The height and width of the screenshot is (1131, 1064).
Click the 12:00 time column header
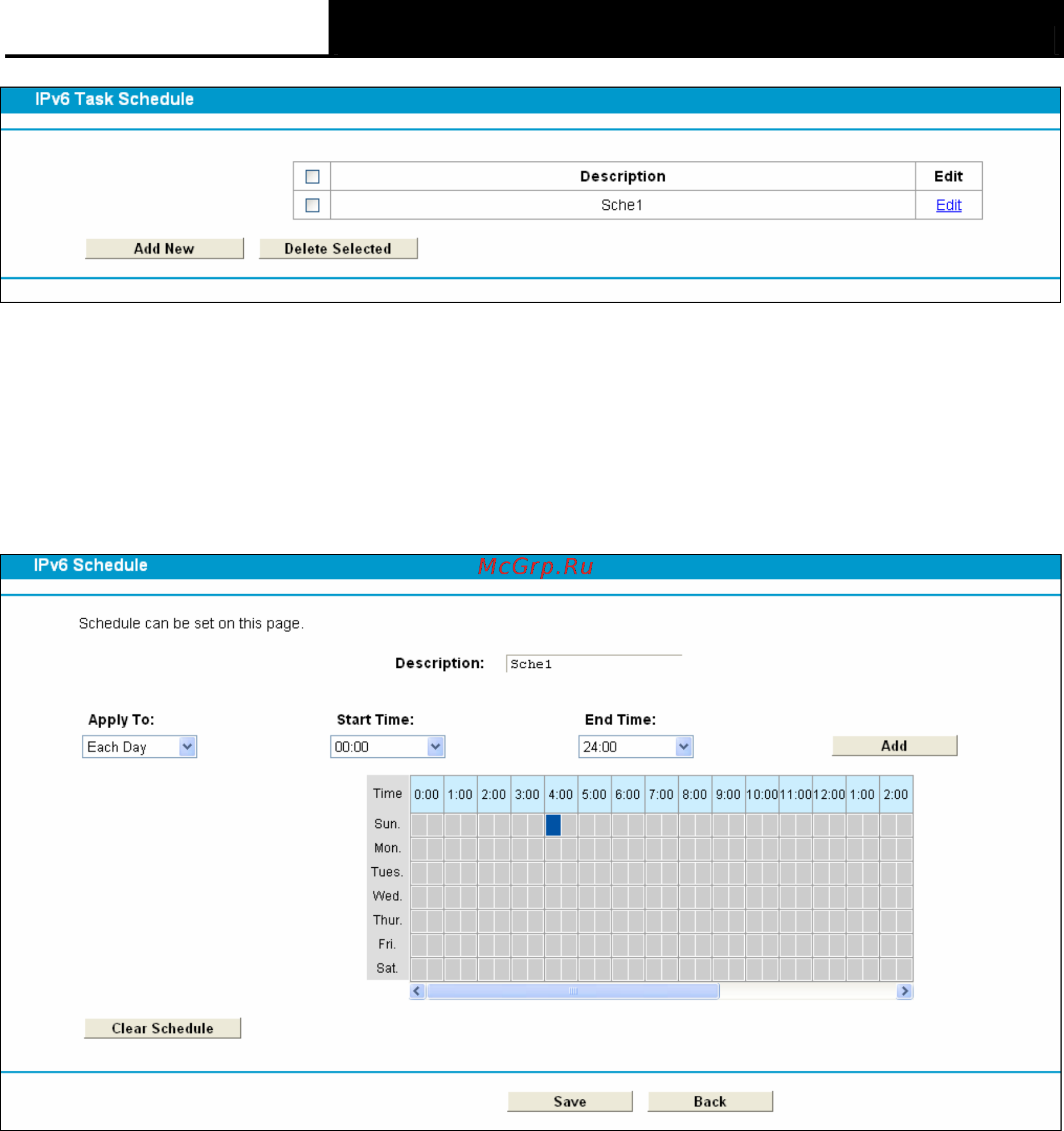[x=829, y=794]
